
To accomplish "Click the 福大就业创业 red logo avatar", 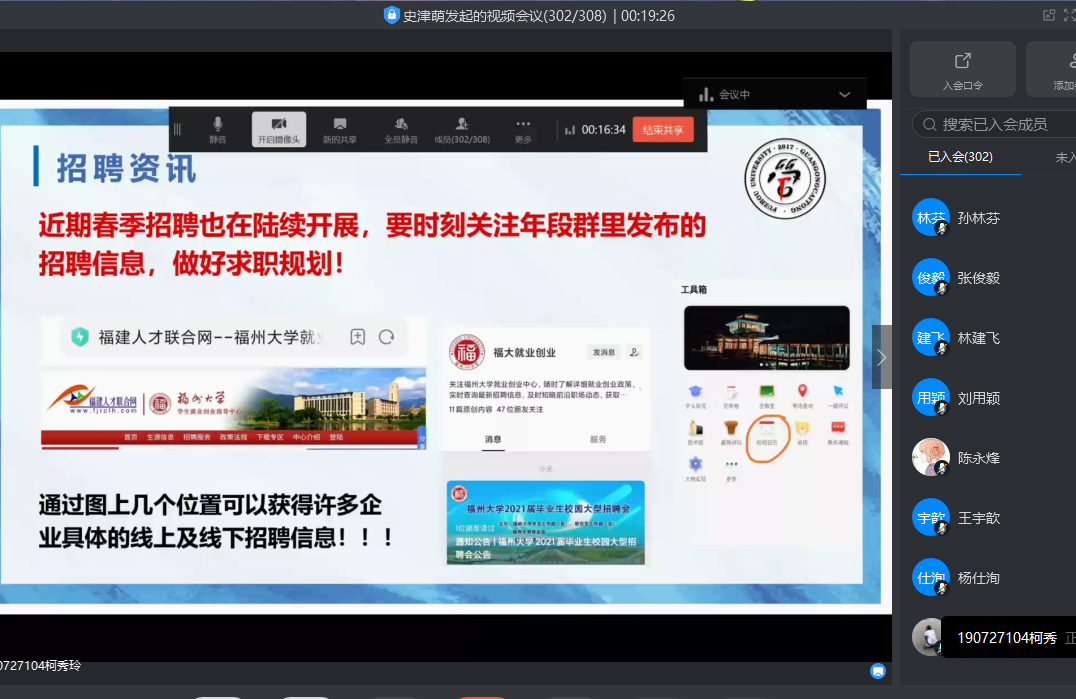I will tap(467, 352).
